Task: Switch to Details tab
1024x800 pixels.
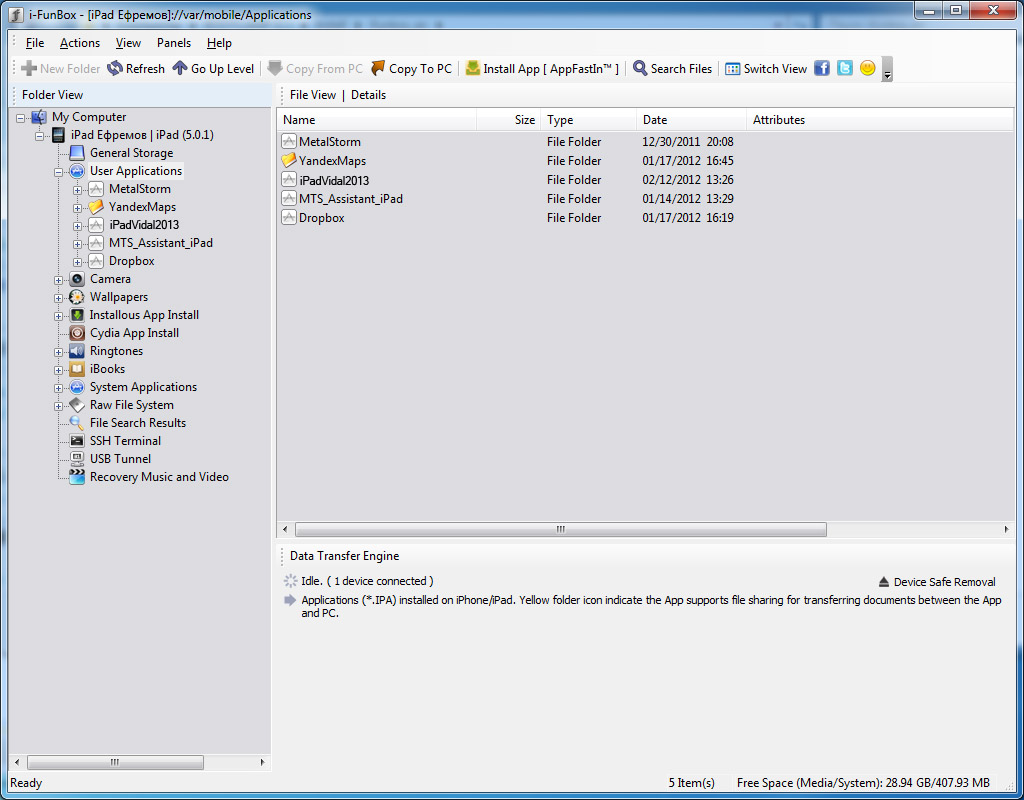Action: 368,95
